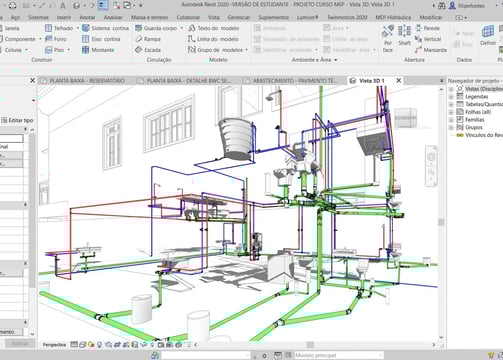Select the Montante mullion tool
The image size is (503, 360).
(x=98, y=50)
